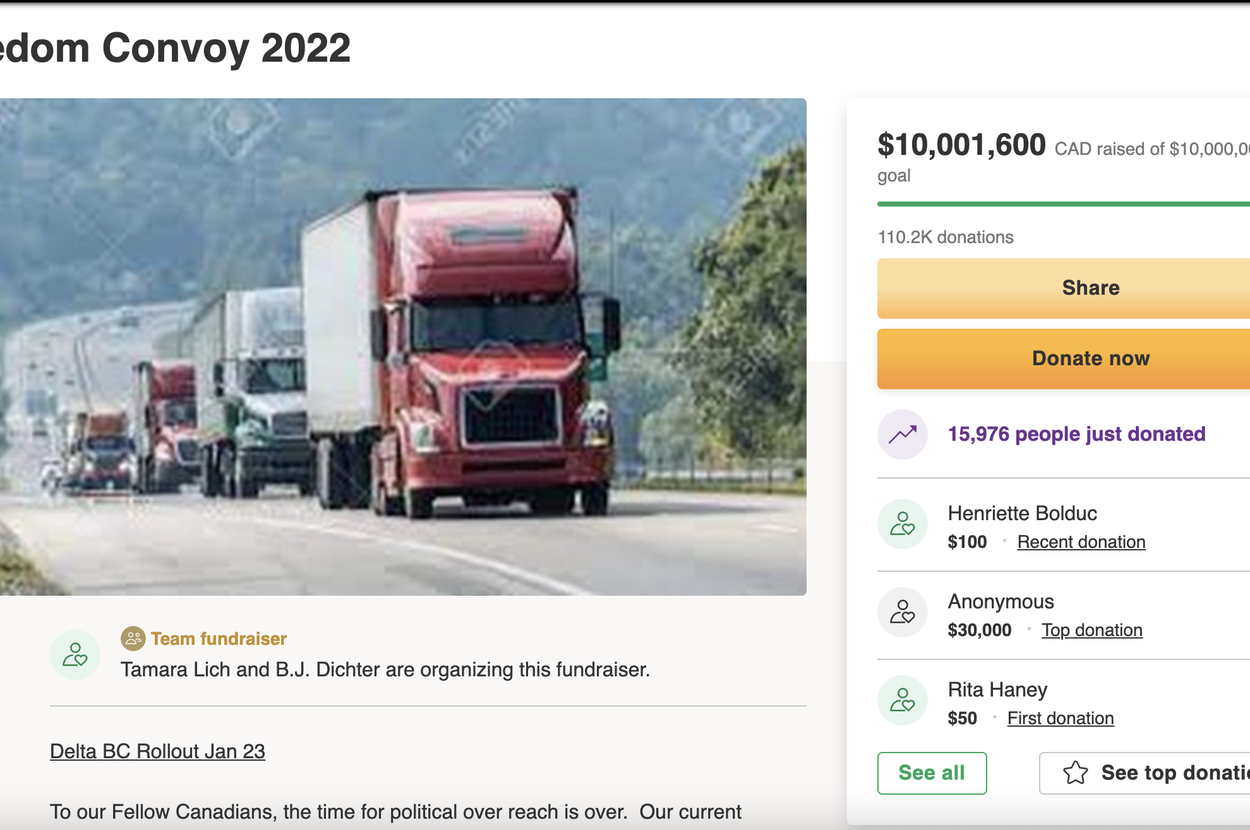Click the green fundraising progress bar
Viewport: 1250px width, 830px height.
[1064, 204]
